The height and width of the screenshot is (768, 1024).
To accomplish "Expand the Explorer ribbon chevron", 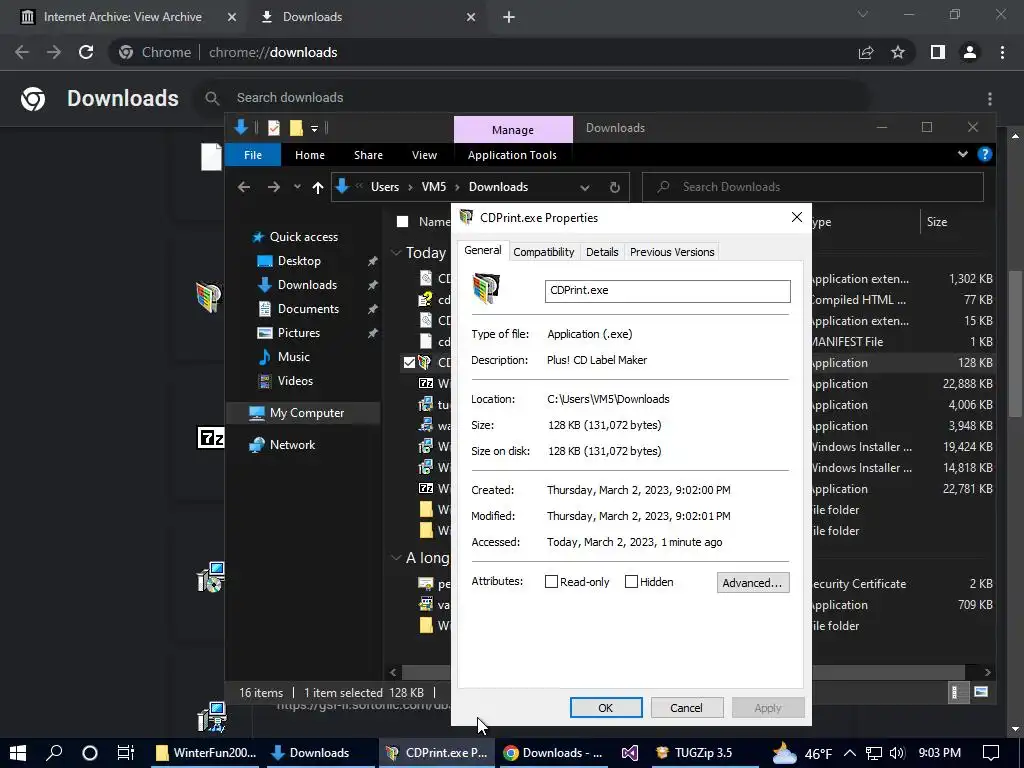I will 963,155.
